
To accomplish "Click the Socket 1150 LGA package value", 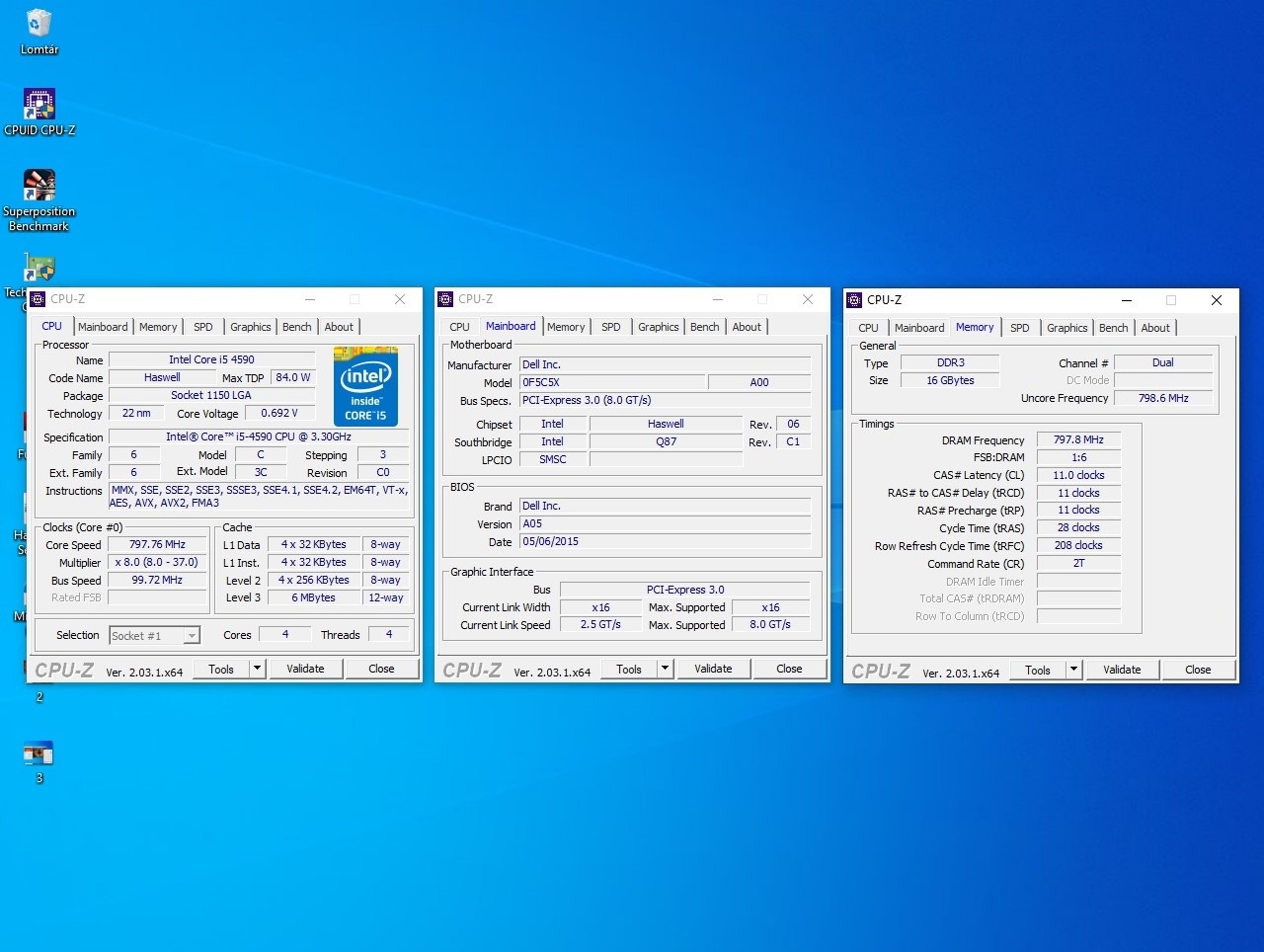I will (x=211, y=395).
